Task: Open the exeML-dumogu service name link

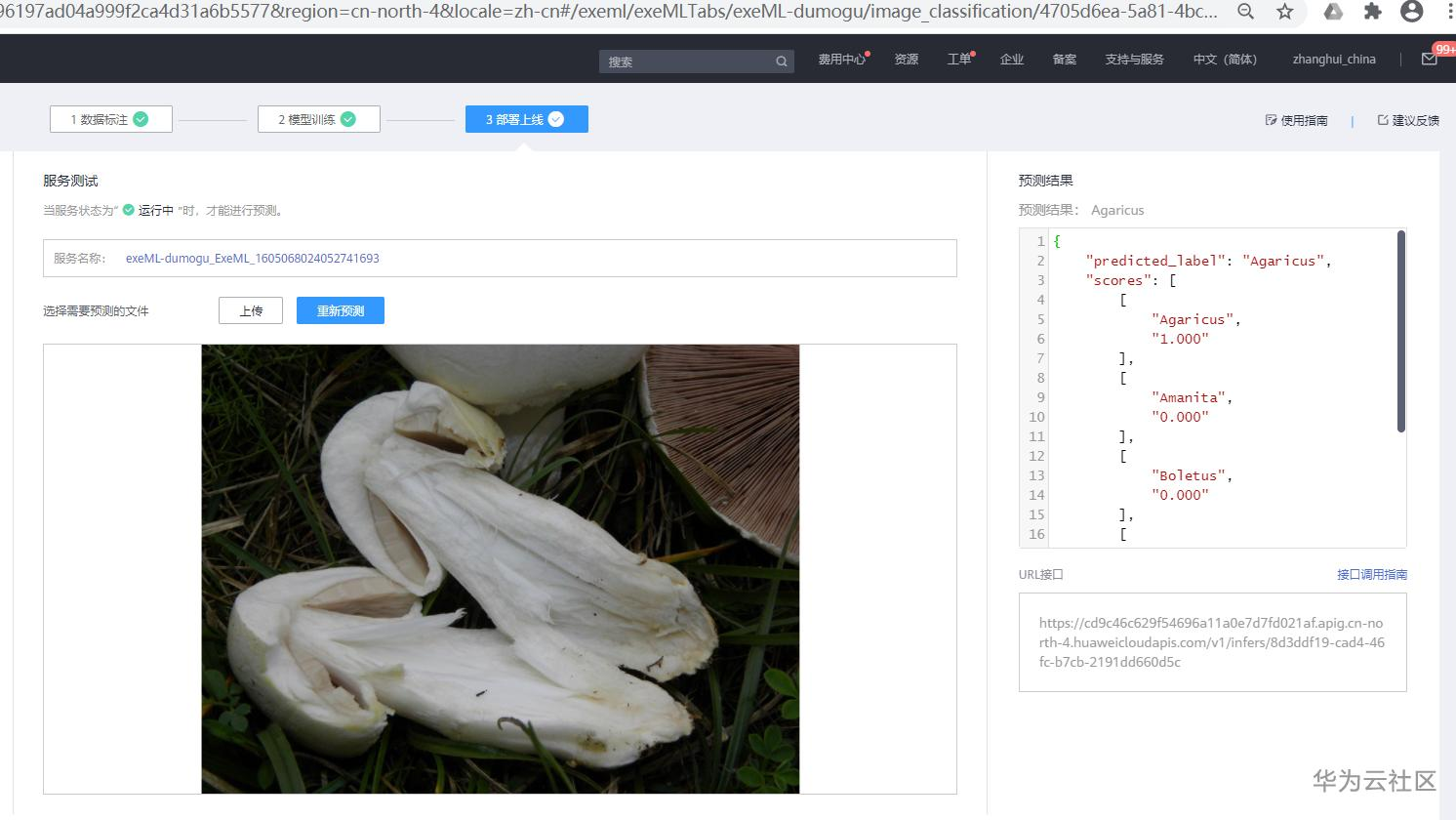Action: (253, 258)
